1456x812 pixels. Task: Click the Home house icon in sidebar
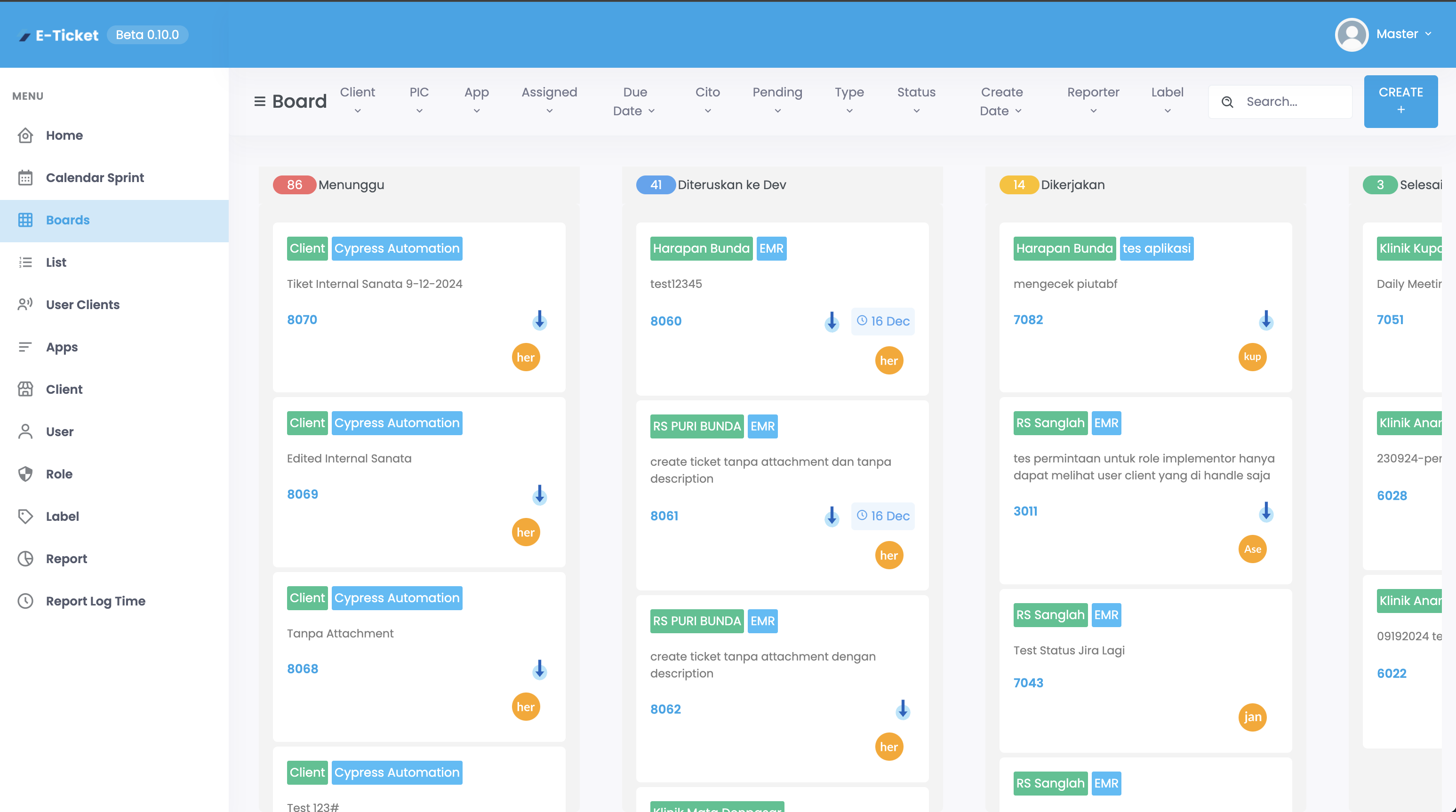(25, 135)
